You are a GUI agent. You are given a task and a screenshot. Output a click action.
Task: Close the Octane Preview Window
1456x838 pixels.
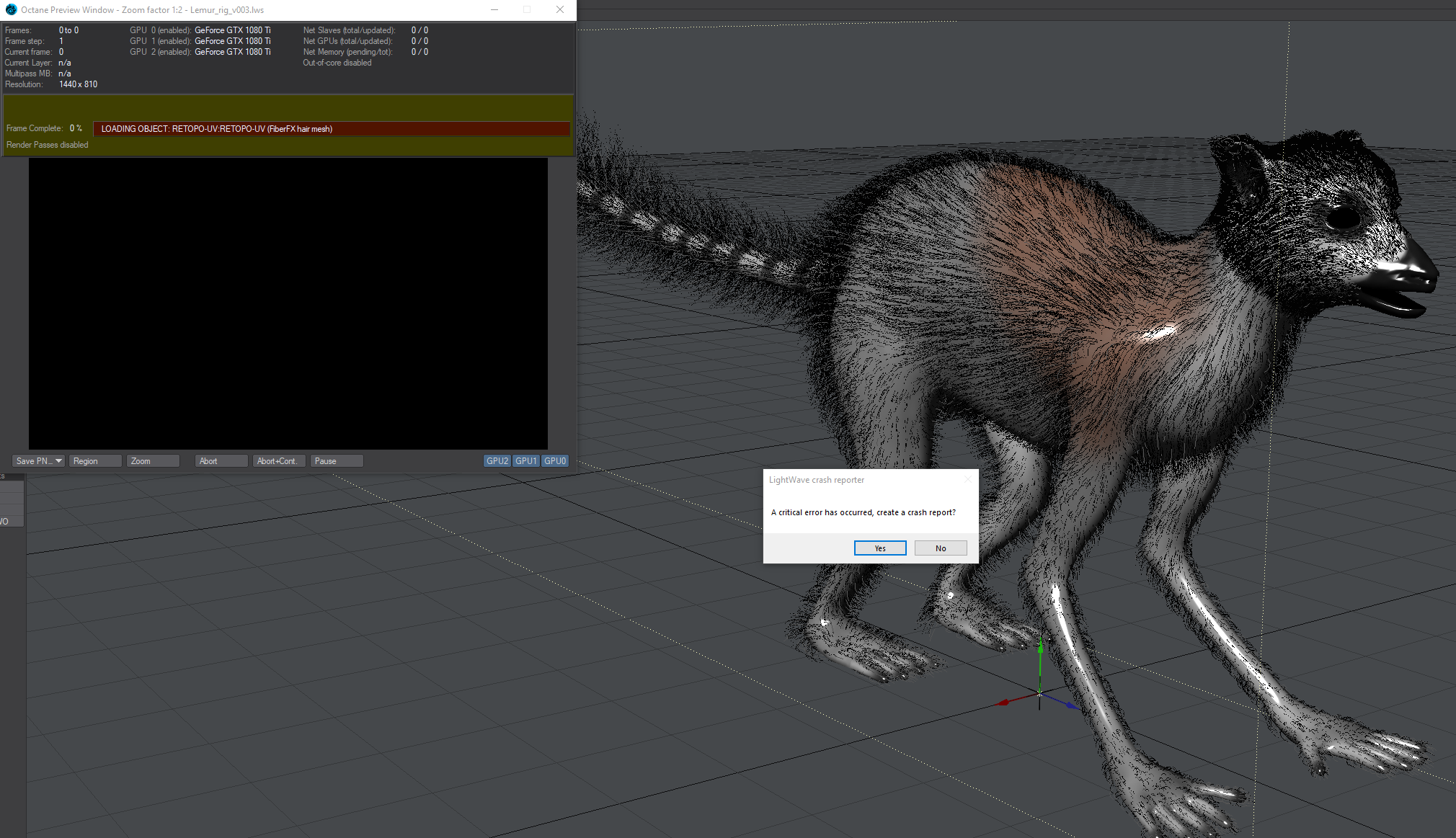click(x=560, y=10)
